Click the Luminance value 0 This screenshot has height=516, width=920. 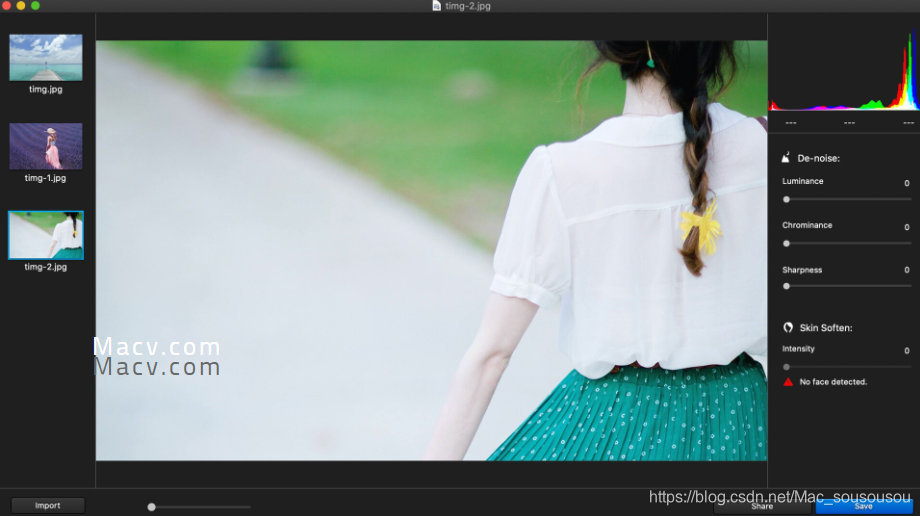(x=907, y=183)
